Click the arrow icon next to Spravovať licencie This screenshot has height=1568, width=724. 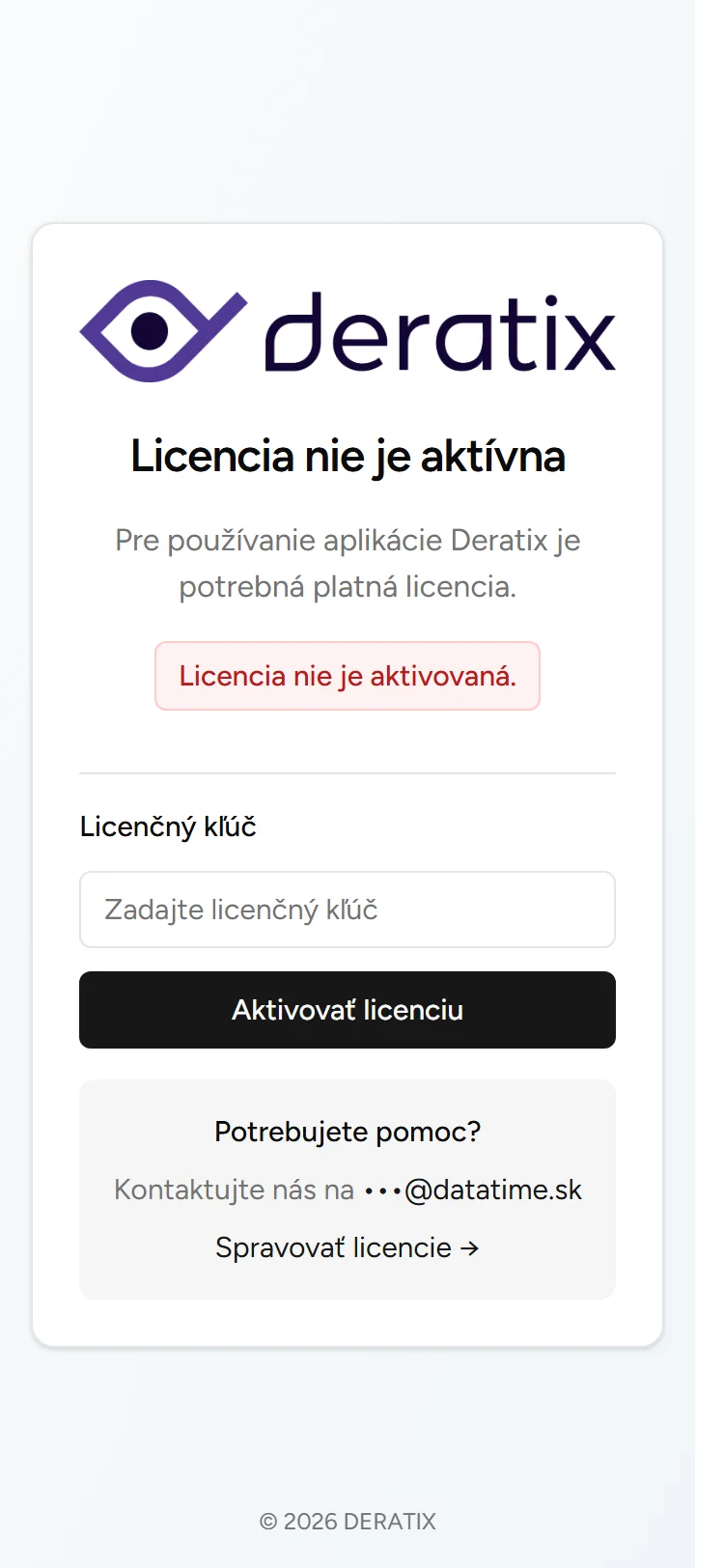point(470,1247)
